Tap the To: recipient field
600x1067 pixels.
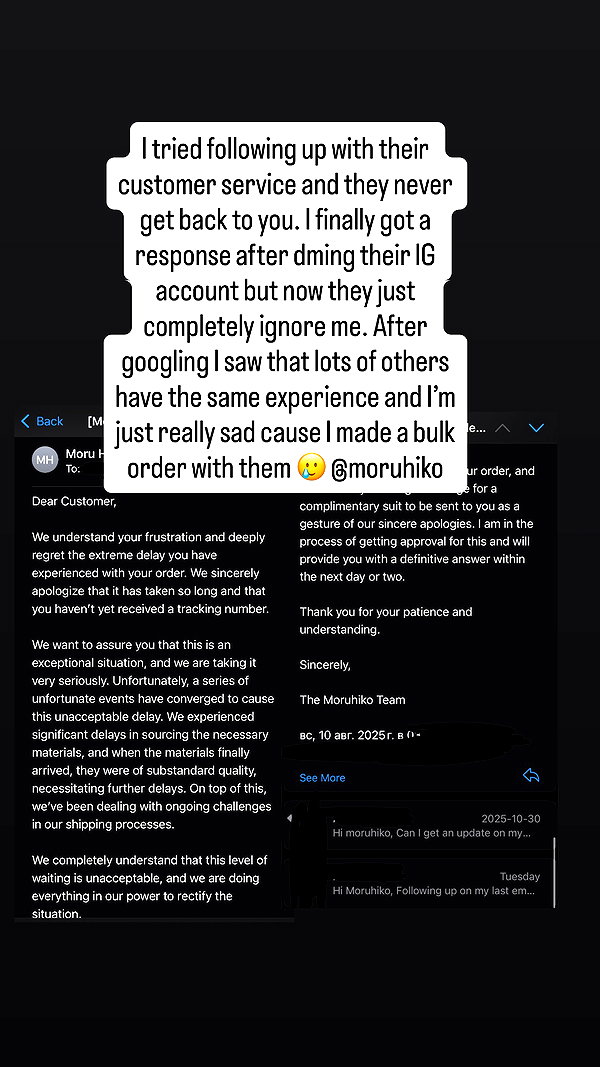pyautogui.click(x=72, y=469)
